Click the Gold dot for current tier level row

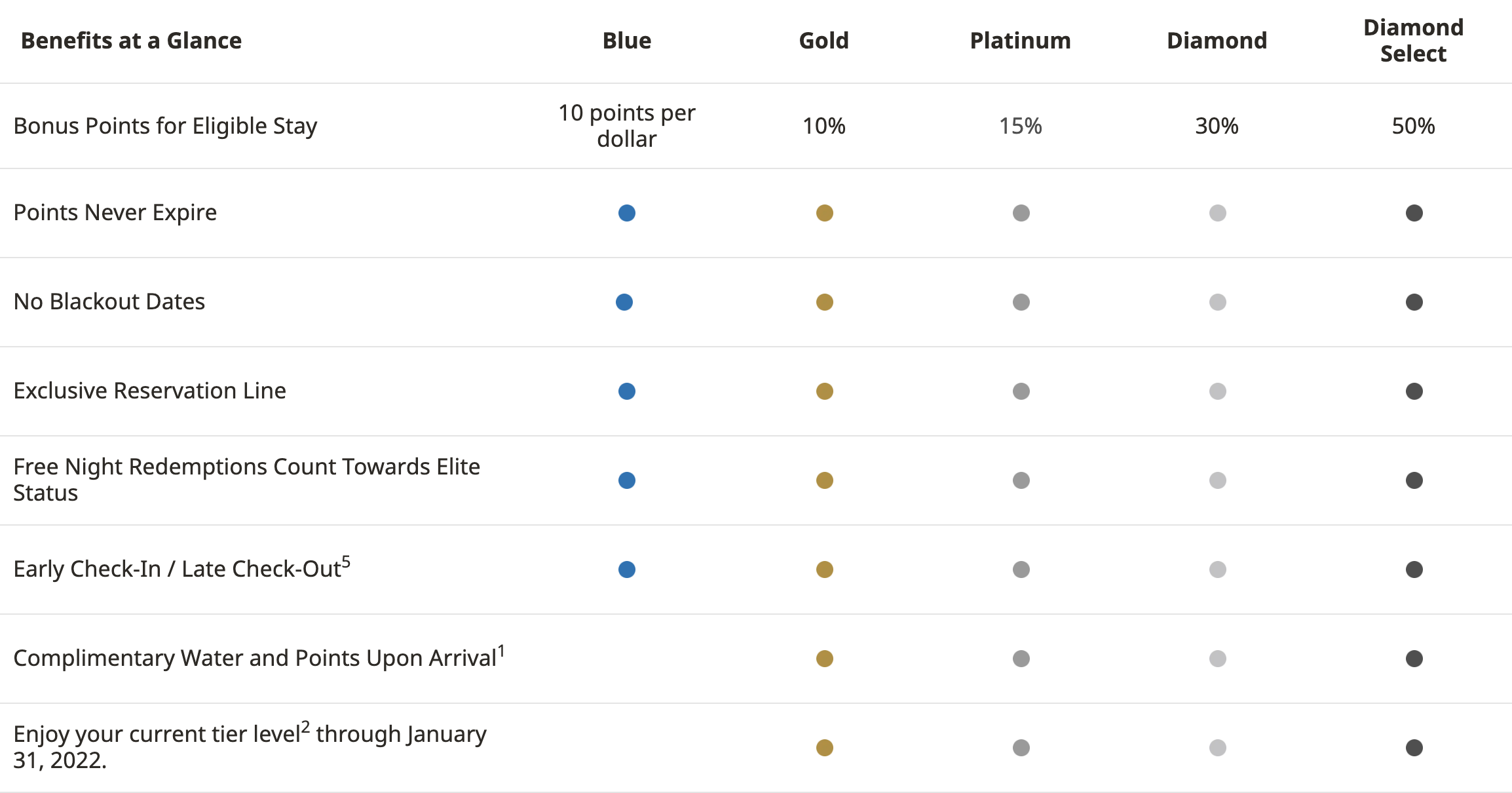pos(825,748)
